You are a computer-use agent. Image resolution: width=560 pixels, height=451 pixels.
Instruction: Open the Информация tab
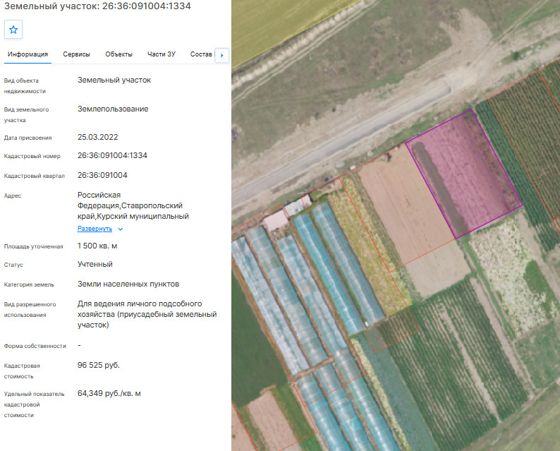point(28,54)
